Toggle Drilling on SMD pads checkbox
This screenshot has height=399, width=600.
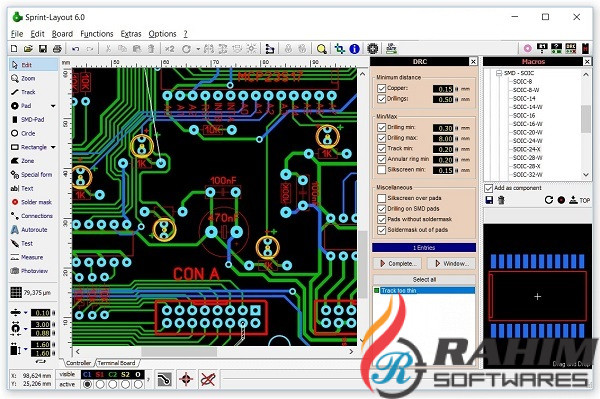(381, 209)
